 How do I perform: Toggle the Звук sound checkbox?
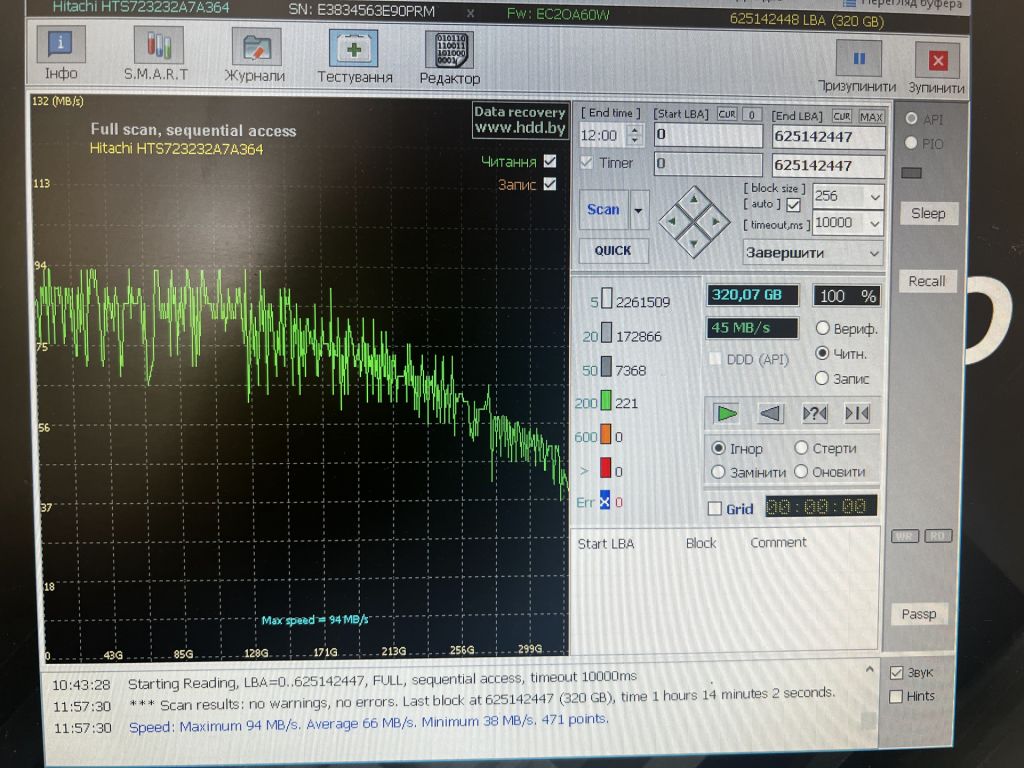pos(897,673)
